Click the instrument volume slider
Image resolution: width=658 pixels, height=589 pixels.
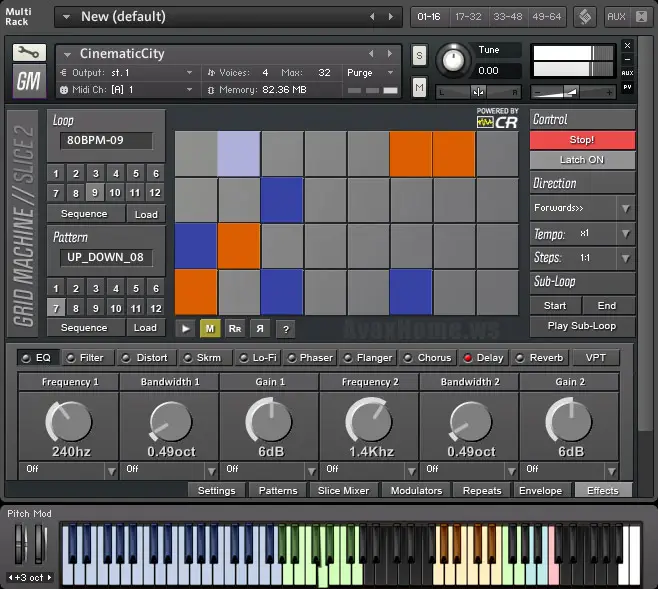click(x=573, y=92)
